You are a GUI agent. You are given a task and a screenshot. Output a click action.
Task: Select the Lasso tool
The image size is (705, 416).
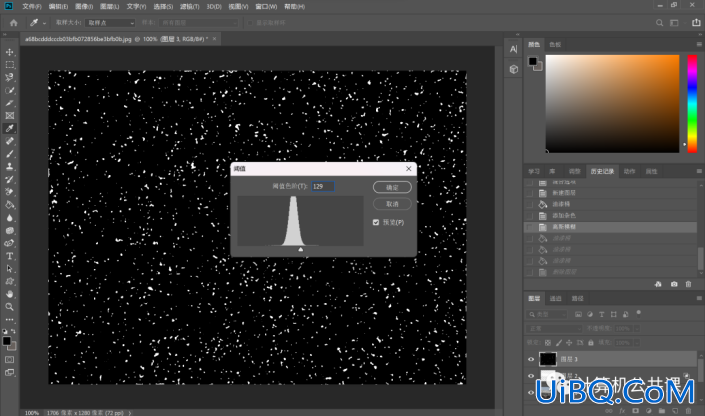9,77
